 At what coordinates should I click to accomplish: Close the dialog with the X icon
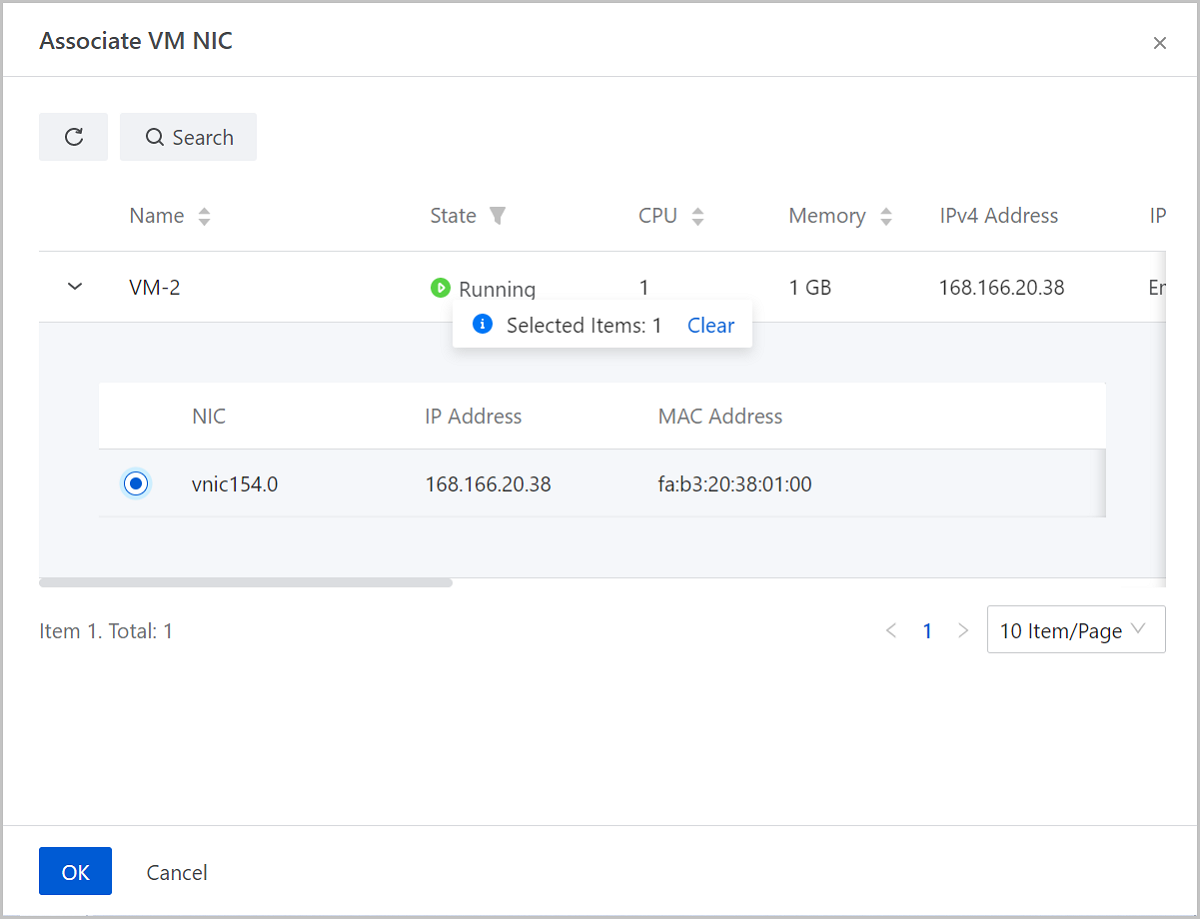(1159, 43)
